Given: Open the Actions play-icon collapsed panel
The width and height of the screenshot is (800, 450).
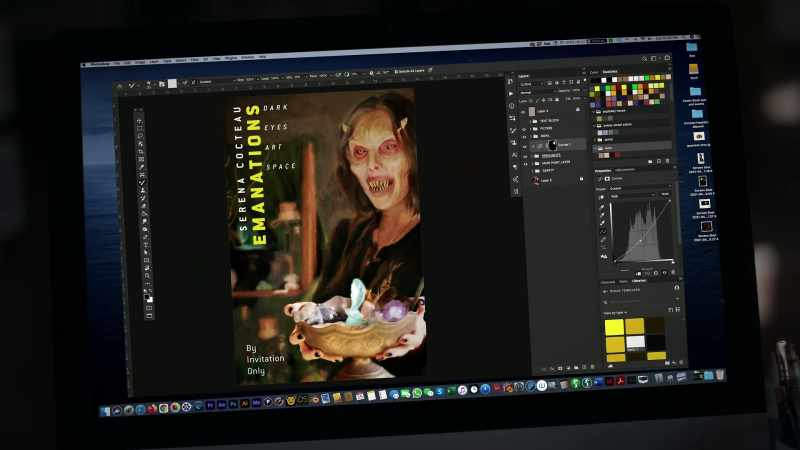Looking at the screenshot, I should (x=511, y=94).
